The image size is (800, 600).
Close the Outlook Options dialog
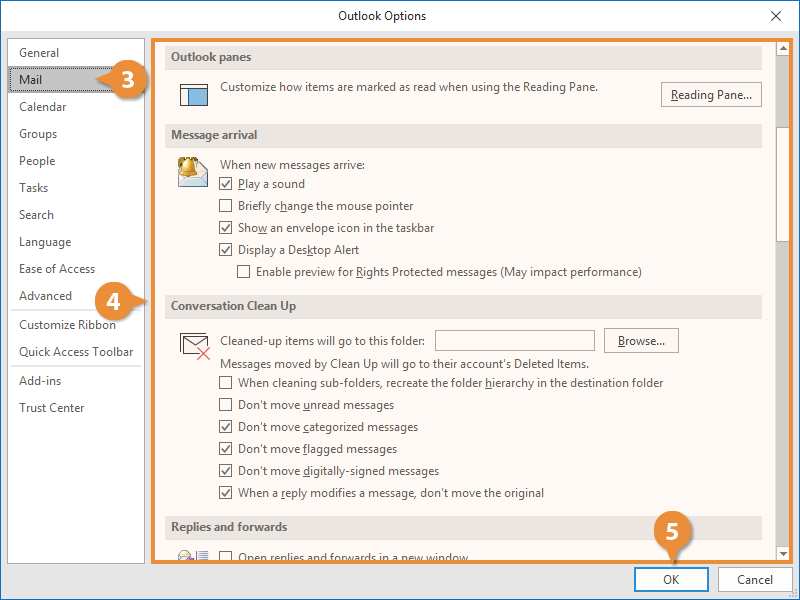pyautogui.click(x=776, y=16)
